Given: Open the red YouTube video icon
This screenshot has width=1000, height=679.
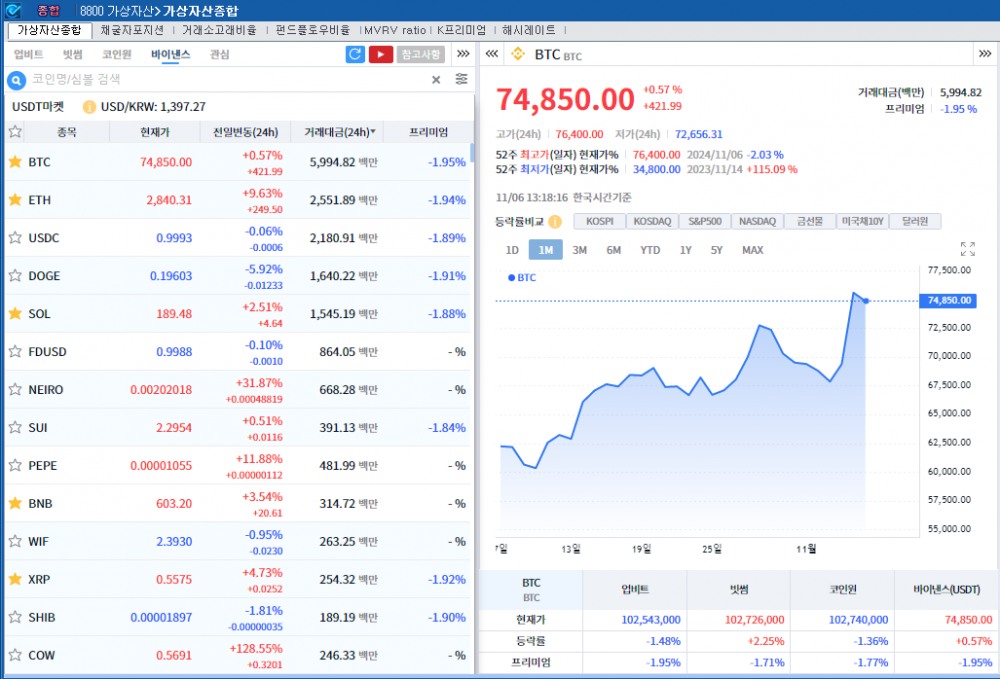Looking at the screenshot, I should (380, 54).
